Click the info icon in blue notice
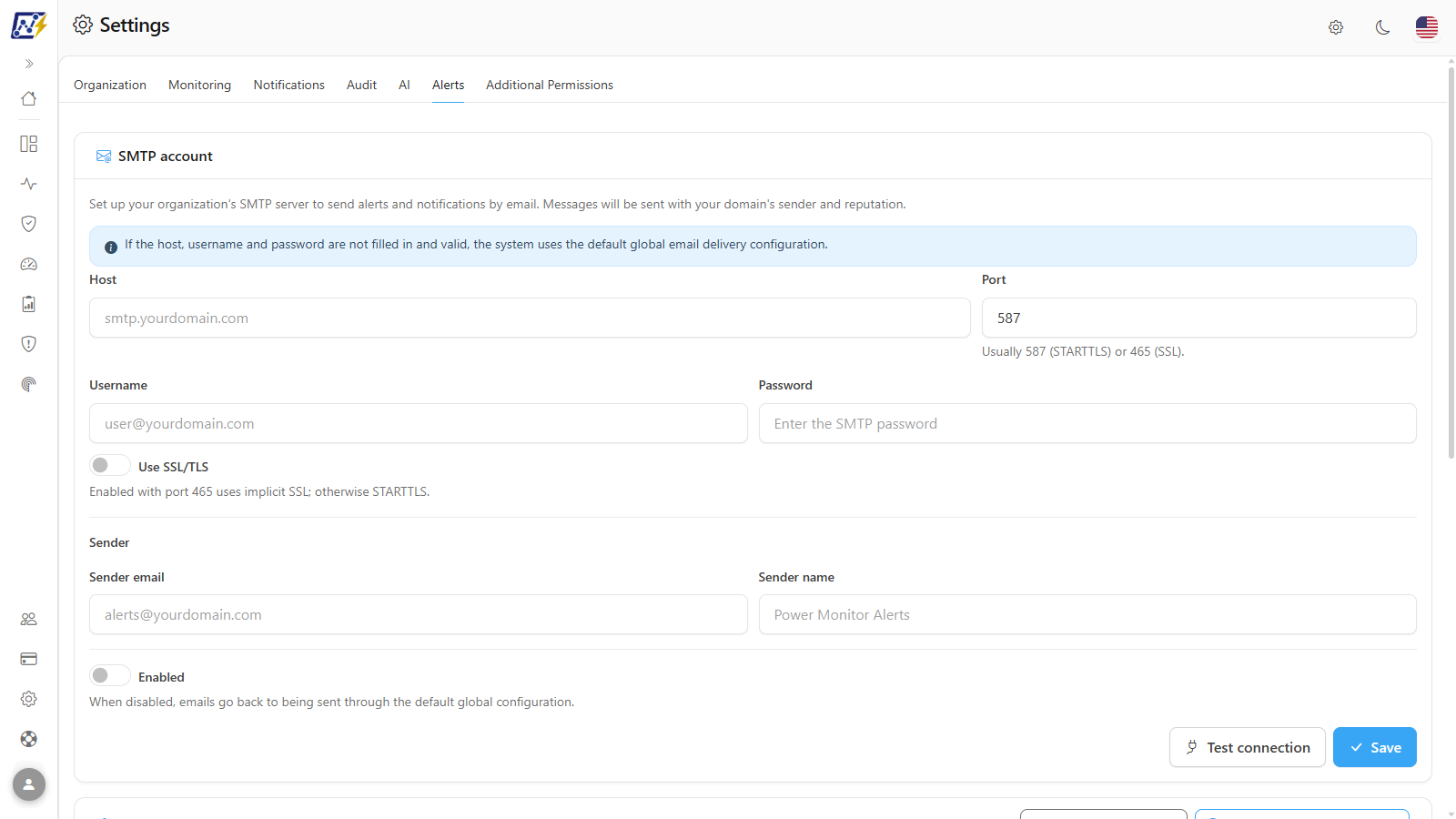 point(111,248)
